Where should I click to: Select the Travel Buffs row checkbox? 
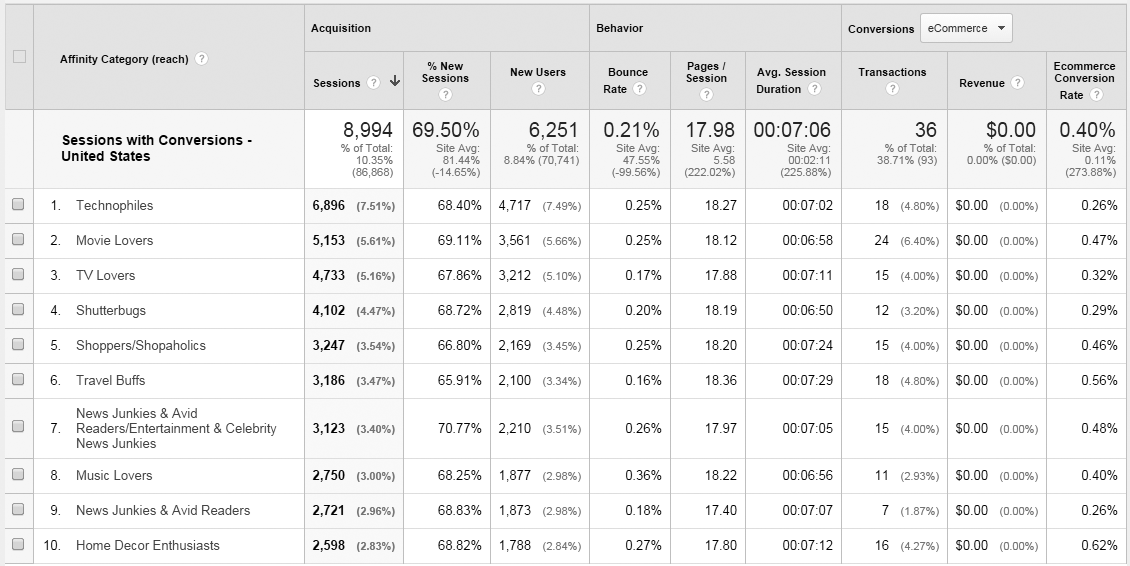18,380
